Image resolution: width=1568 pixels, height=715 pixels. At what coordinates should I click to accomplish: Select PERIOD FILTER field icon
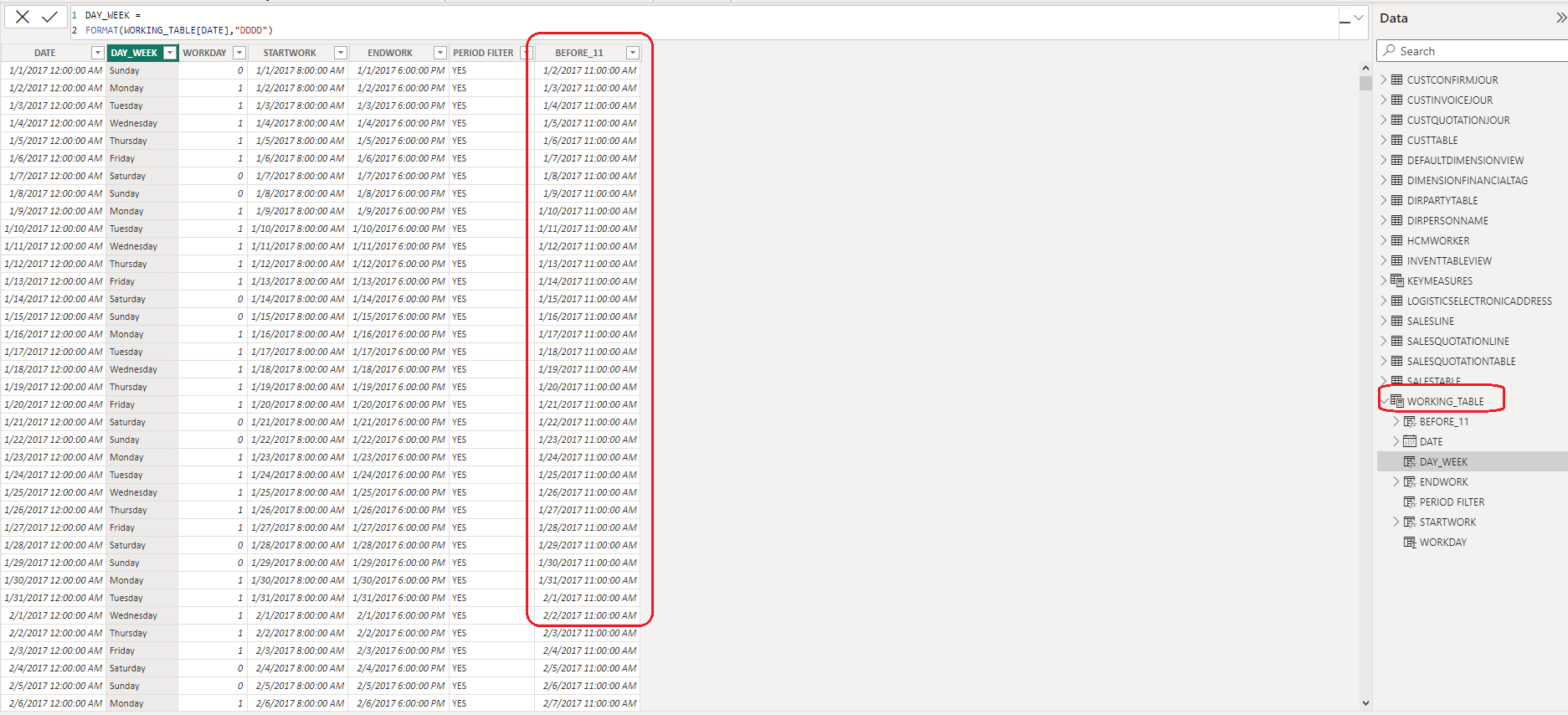(1410, 502)
